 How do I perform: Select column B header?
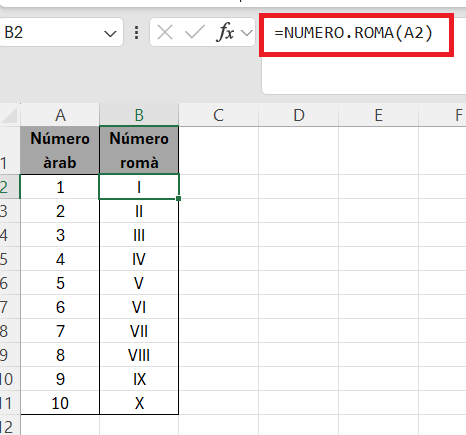tap(139, 115)
